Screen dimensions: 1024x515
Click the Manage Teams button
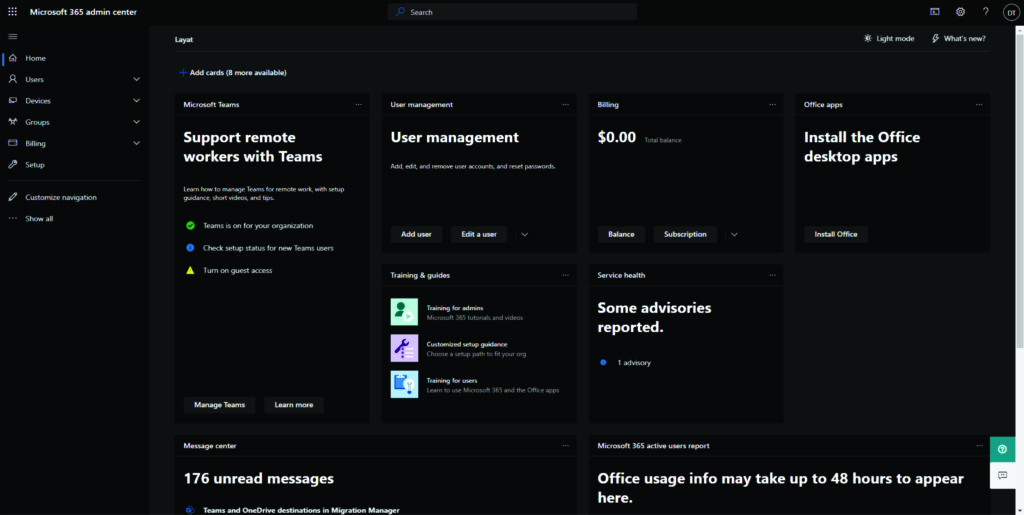(219, 405)
